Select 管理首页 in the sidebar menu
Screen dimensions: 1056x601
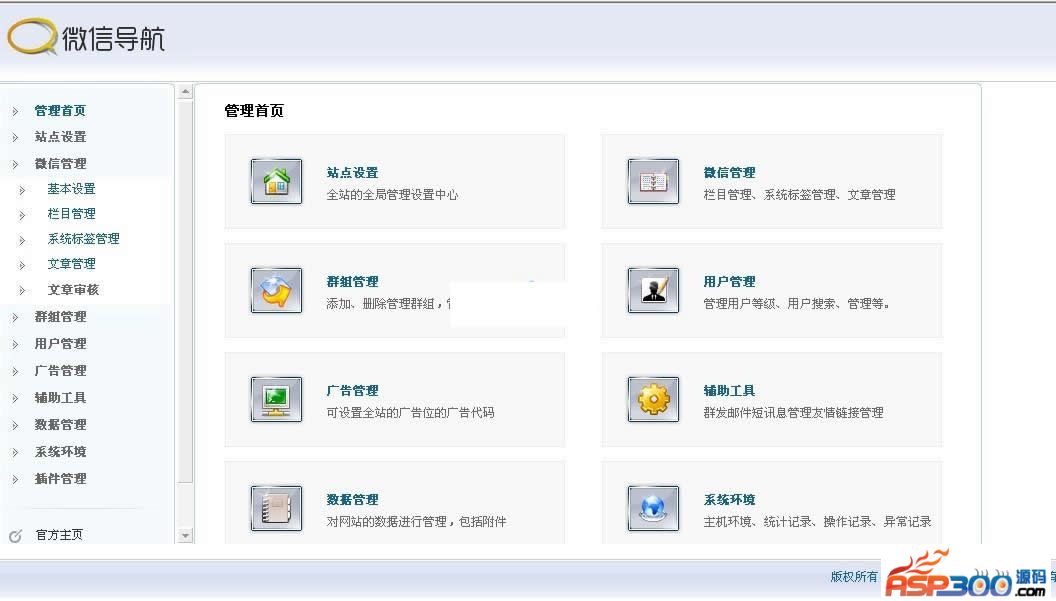60,110
